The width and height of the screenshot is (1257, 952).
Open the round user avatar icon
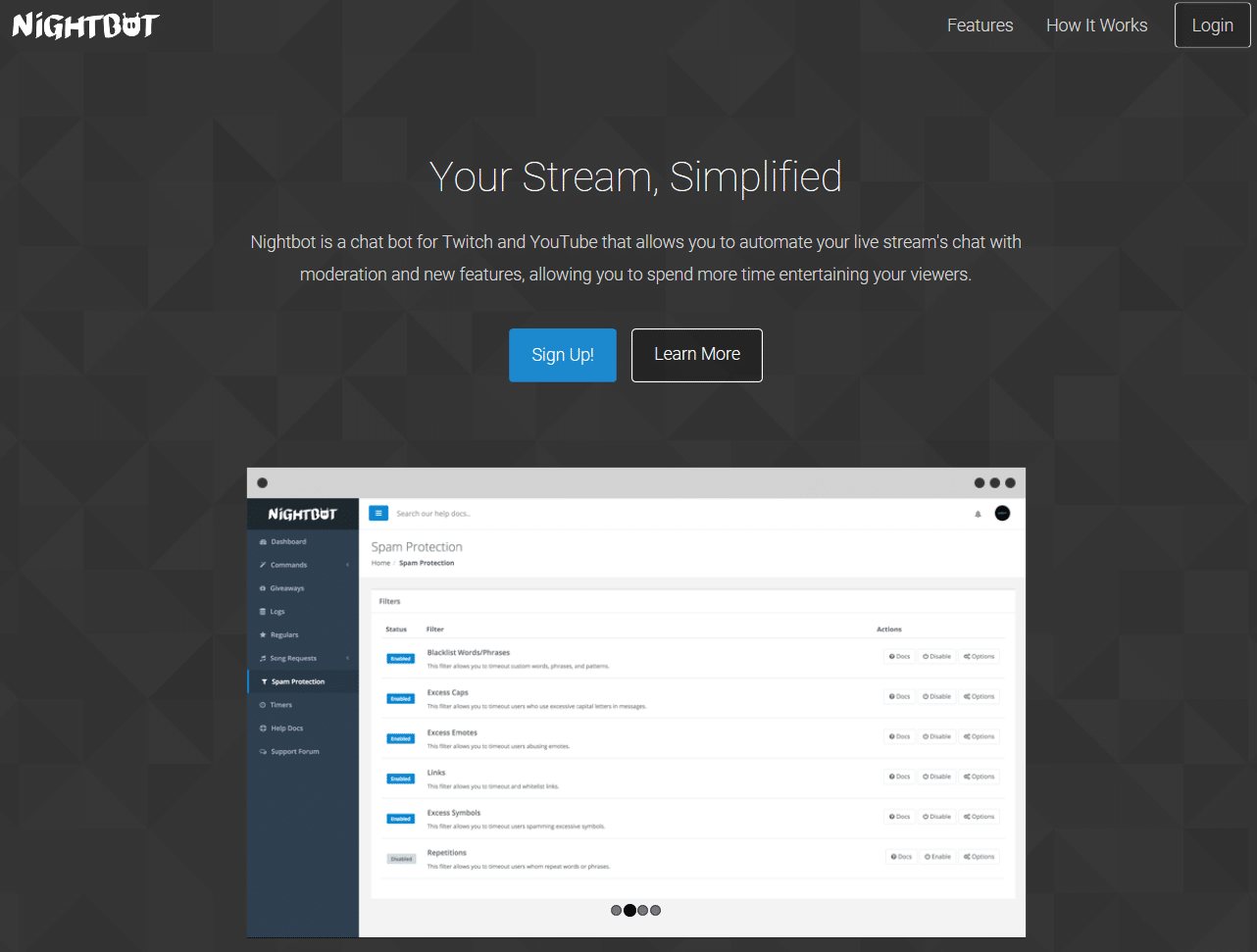(1002, 513)
